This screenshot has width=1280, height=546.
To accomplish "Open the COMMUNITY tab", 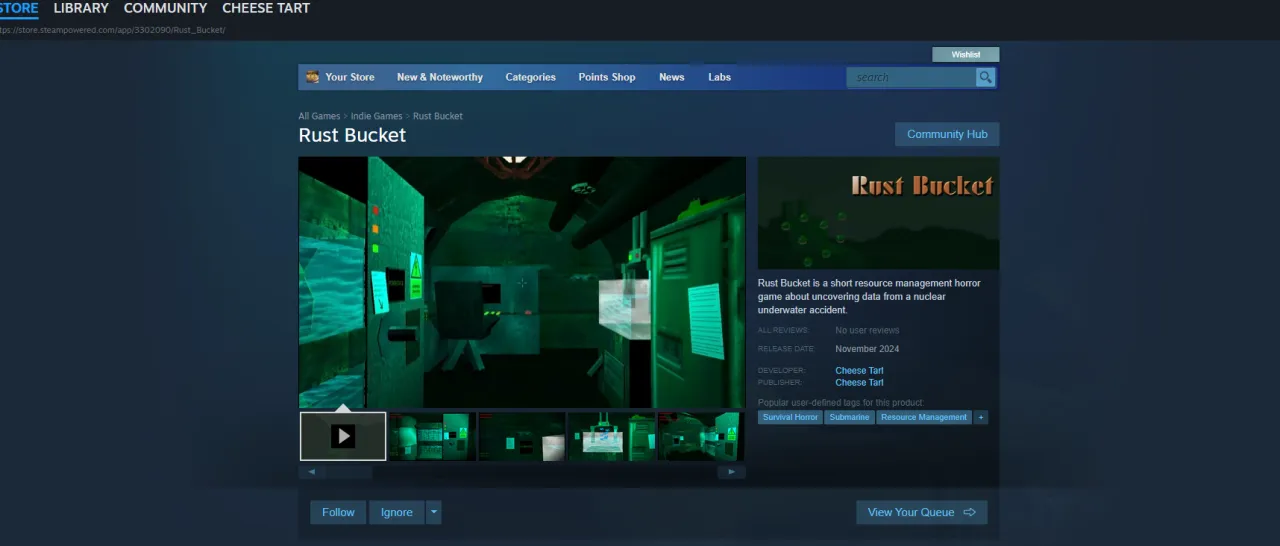I will click(x=165, y=8).
